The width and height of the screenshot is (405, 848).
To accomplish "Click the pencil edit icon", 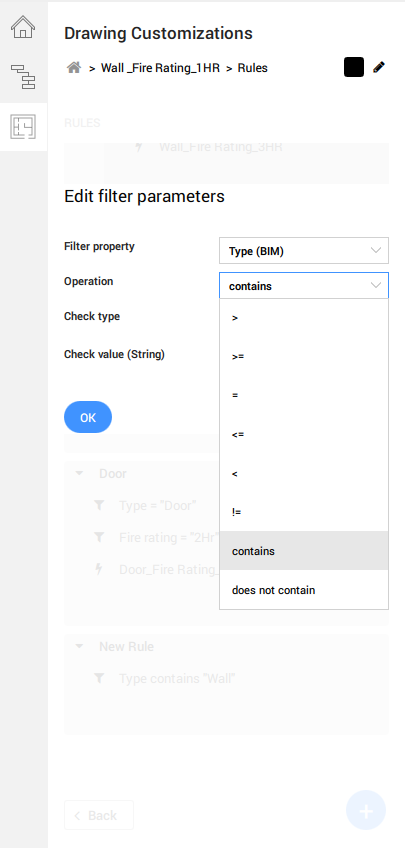I will point(379,68).
